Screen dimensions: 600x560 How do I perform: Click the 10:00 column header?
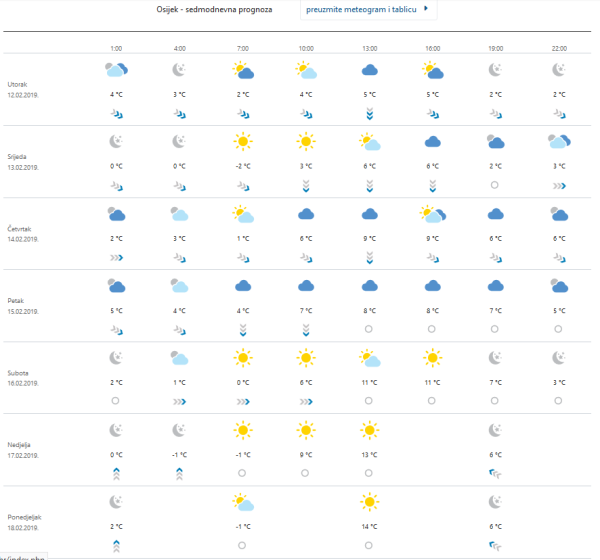point(306,47)
